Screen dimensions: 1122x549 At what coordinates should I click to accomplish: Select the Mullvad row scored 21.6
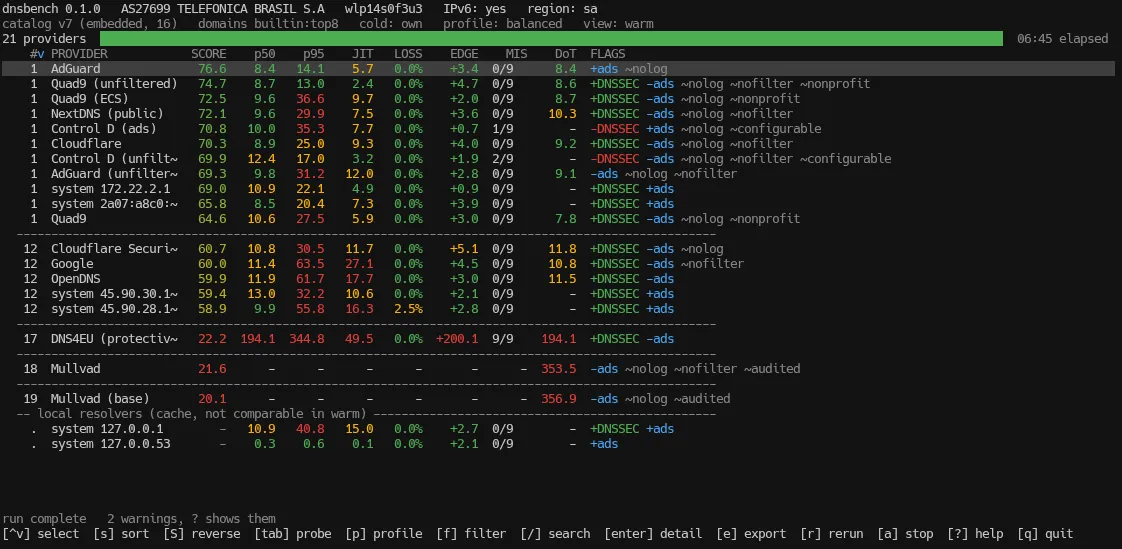pyautogui.click(x=558, y=369)
